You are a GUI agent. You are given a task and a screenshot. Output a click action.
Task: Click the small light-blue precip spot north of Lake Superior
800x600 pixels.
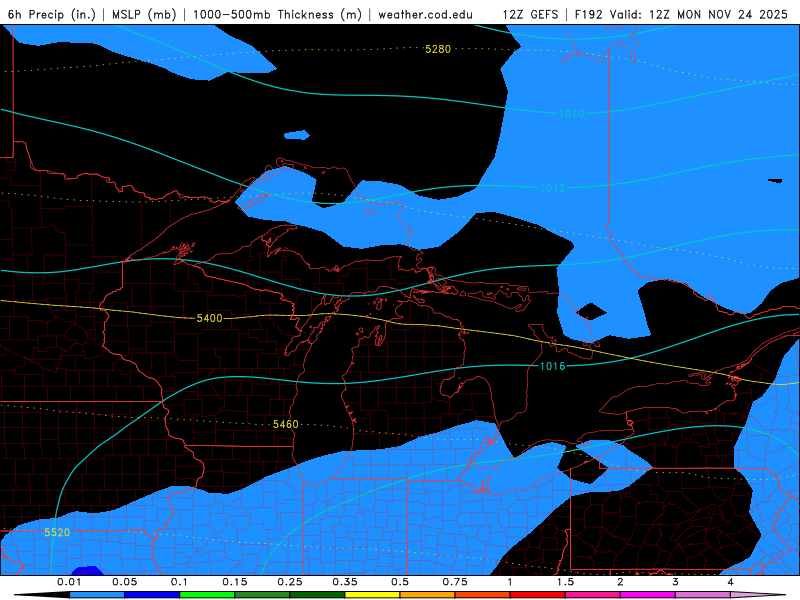coord(296,135)
